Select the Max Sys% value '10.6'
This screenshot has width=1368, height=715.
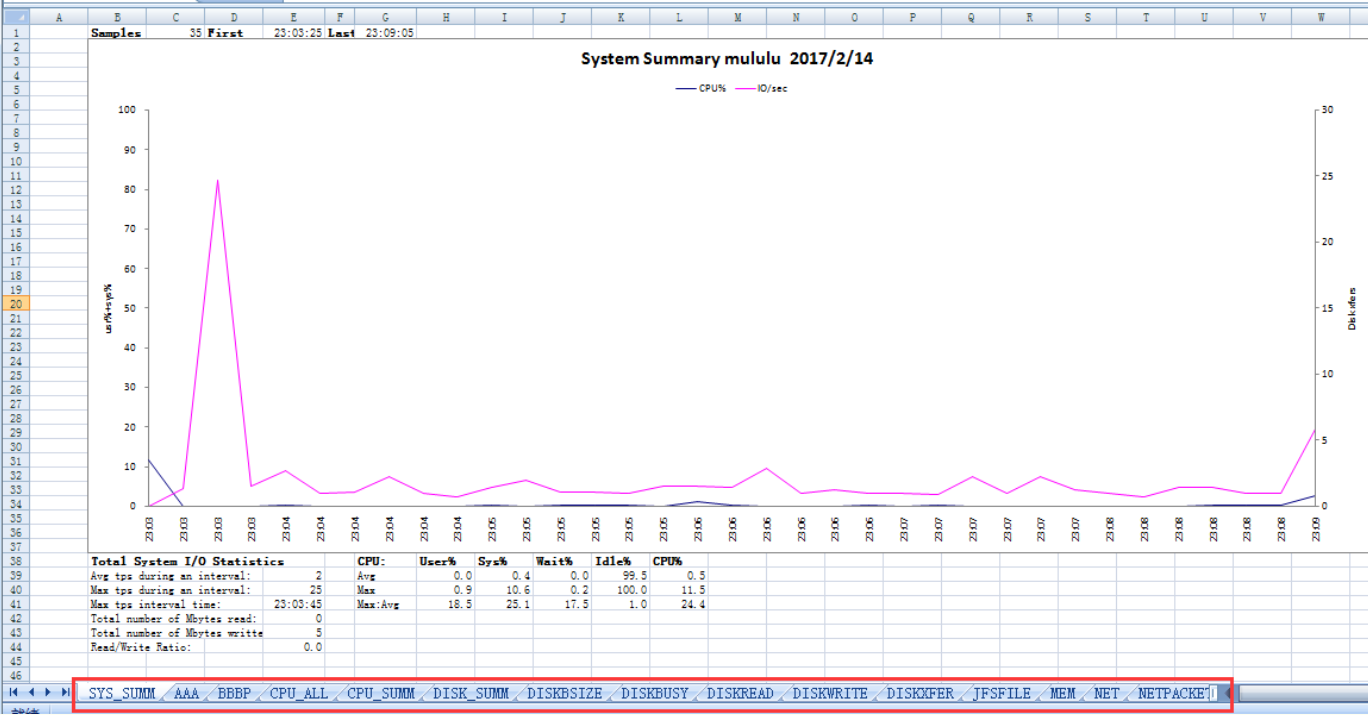click(503, 590)
